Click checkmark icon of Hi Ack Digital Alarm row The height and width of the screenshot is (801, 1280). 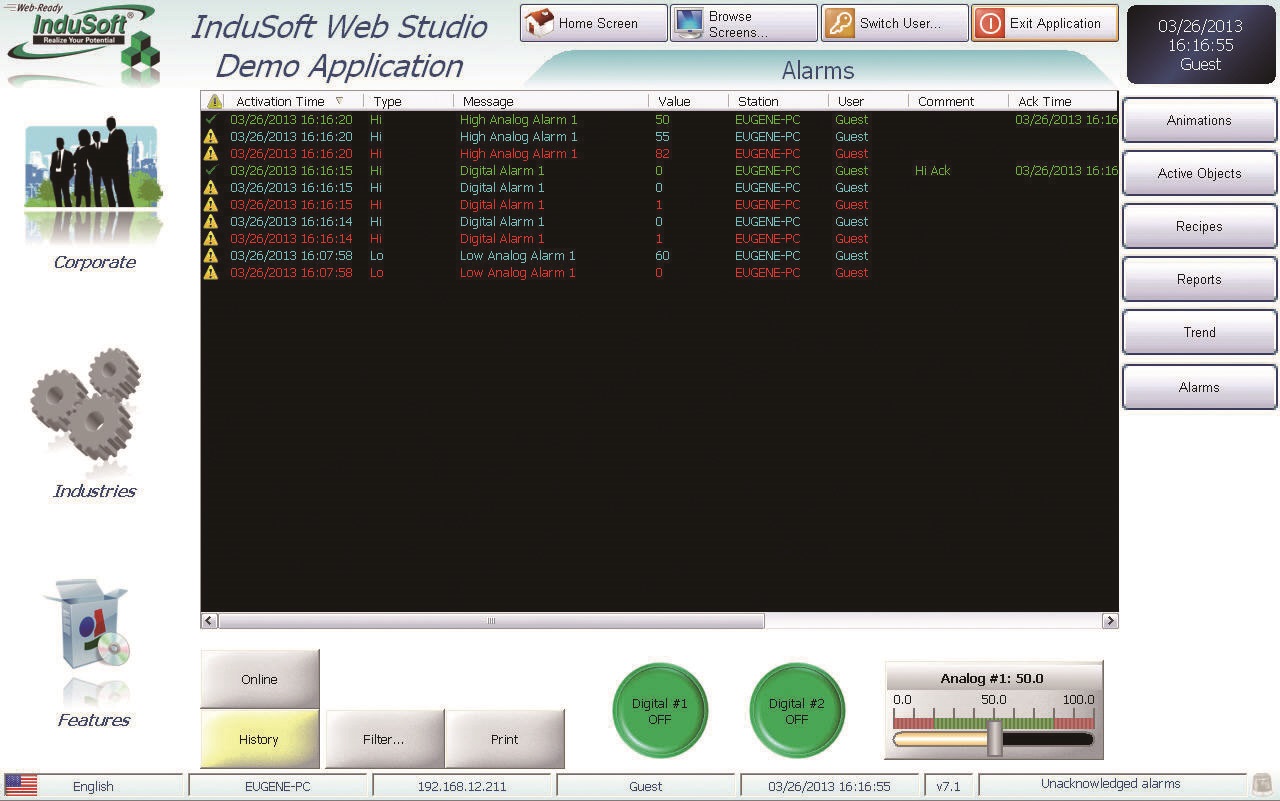(x=211, y=170)
